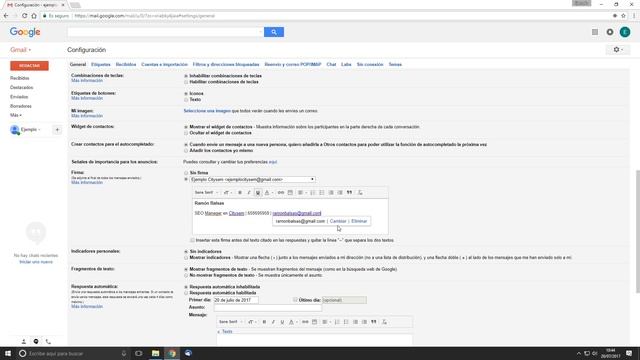Open Google notifications bell
This screenshot has height=360, width=640.
pyautogui.click(x=610, y=32)
